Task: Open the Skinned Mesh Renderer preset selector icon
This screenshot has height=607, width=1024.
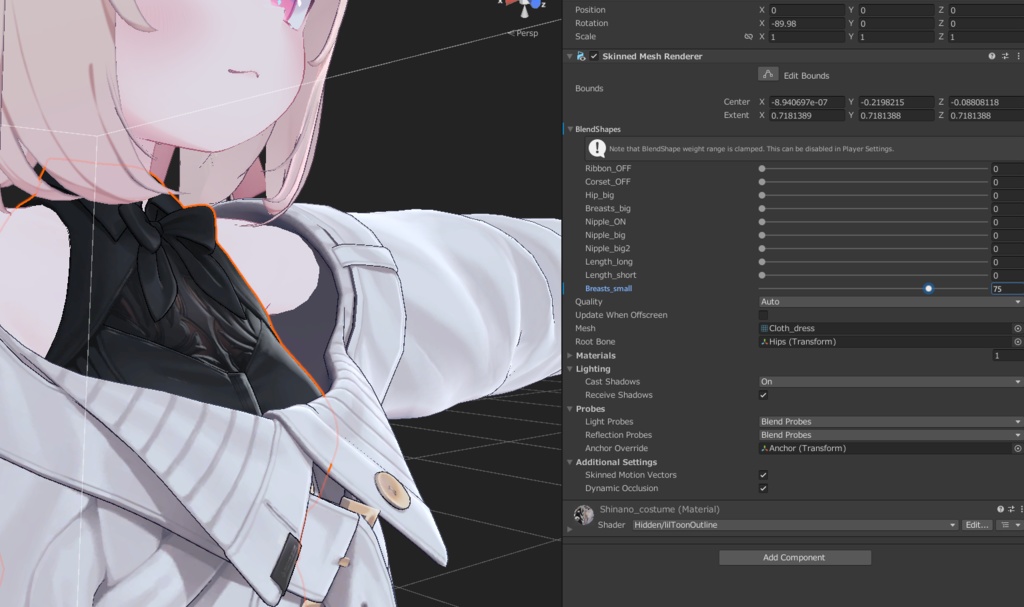Action: [x=1005, y=56]
